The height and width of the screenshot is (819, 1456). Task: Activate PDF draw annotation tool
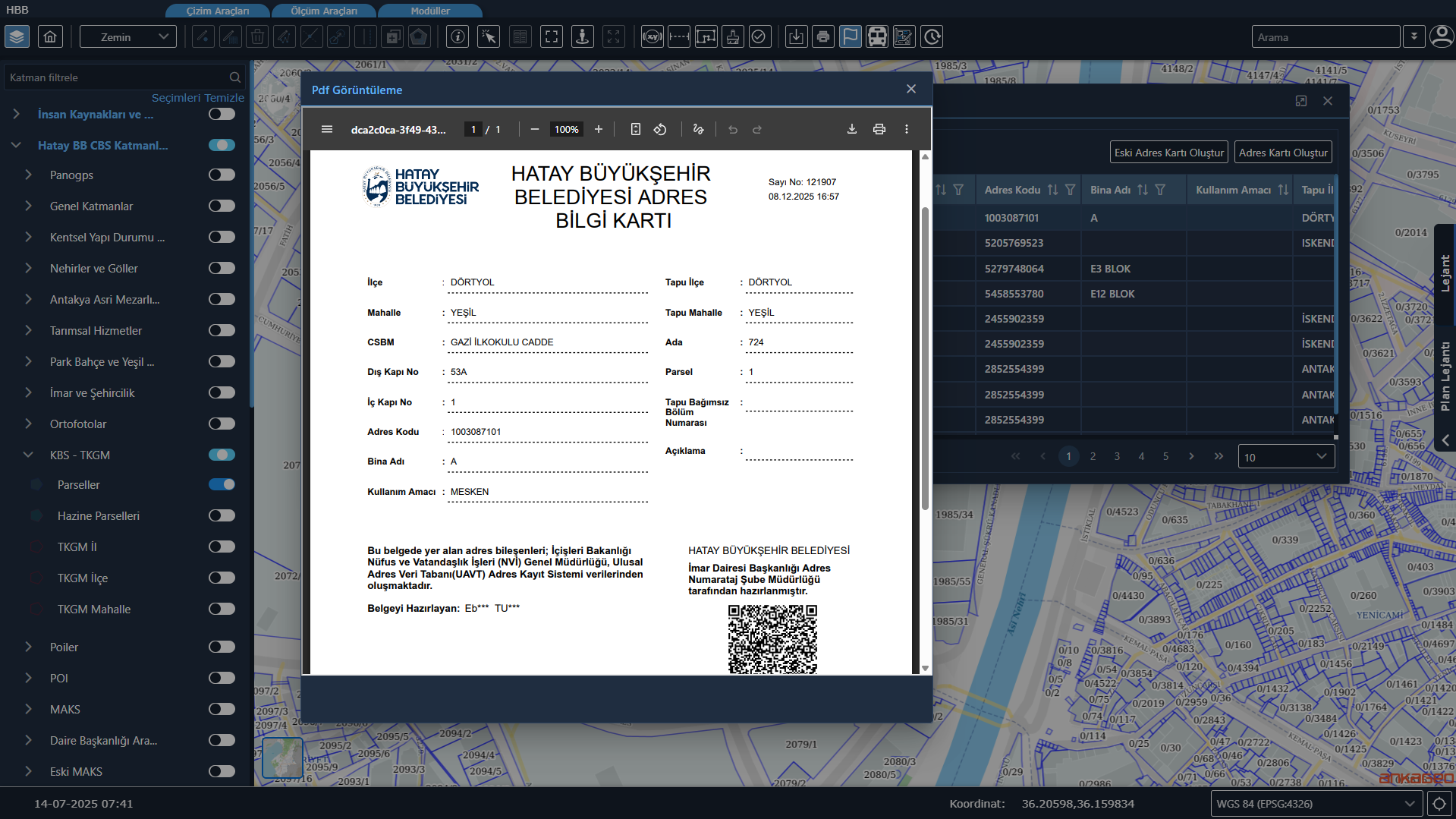point(699,129)
